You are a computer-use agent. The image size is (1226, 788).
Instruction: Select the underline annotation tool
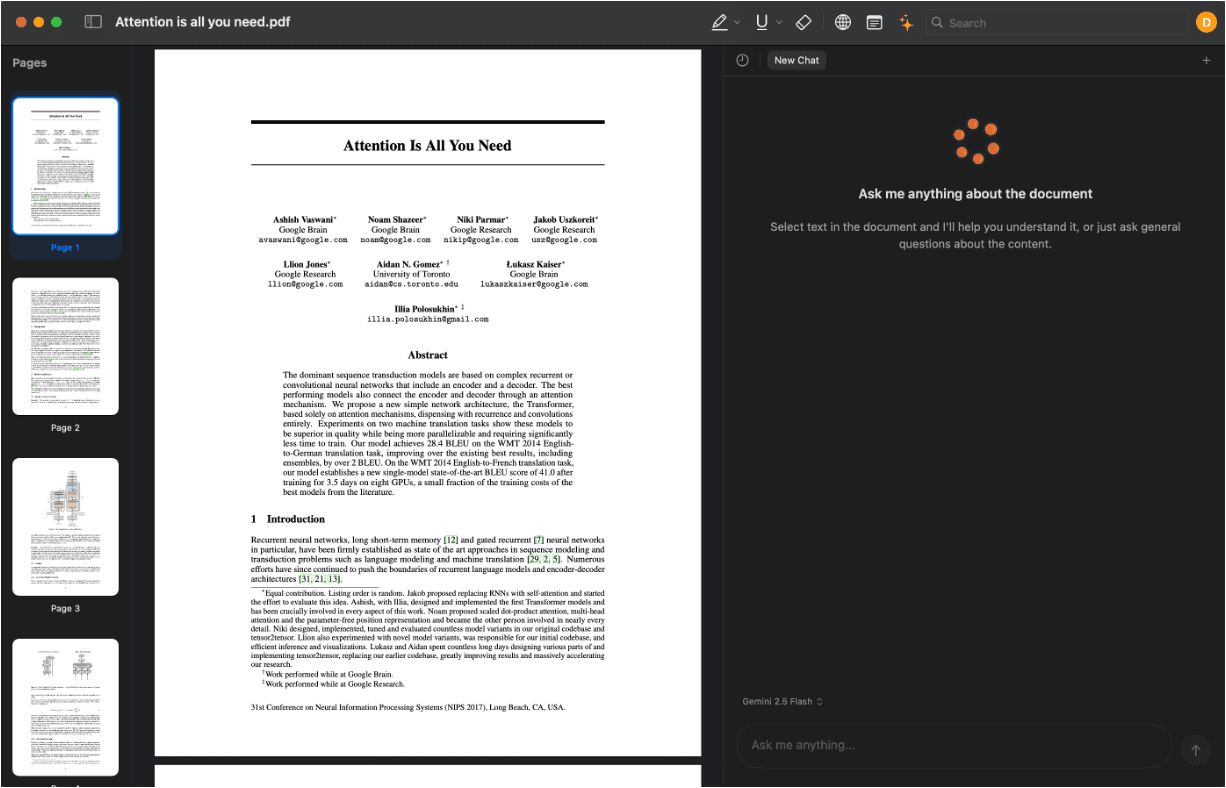coord(762,22)
